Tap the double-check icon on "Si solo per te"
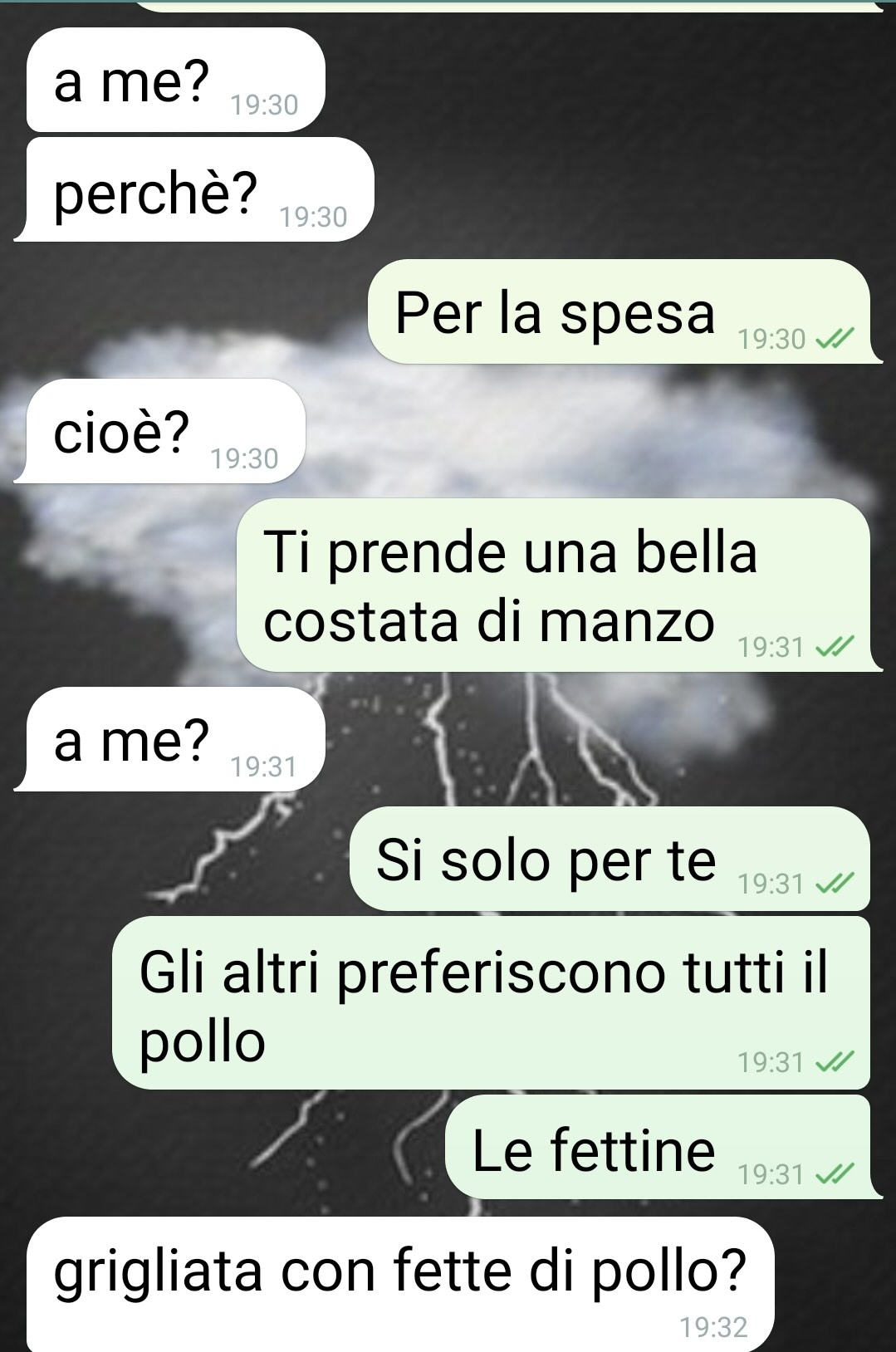 [x=834, y=884]
